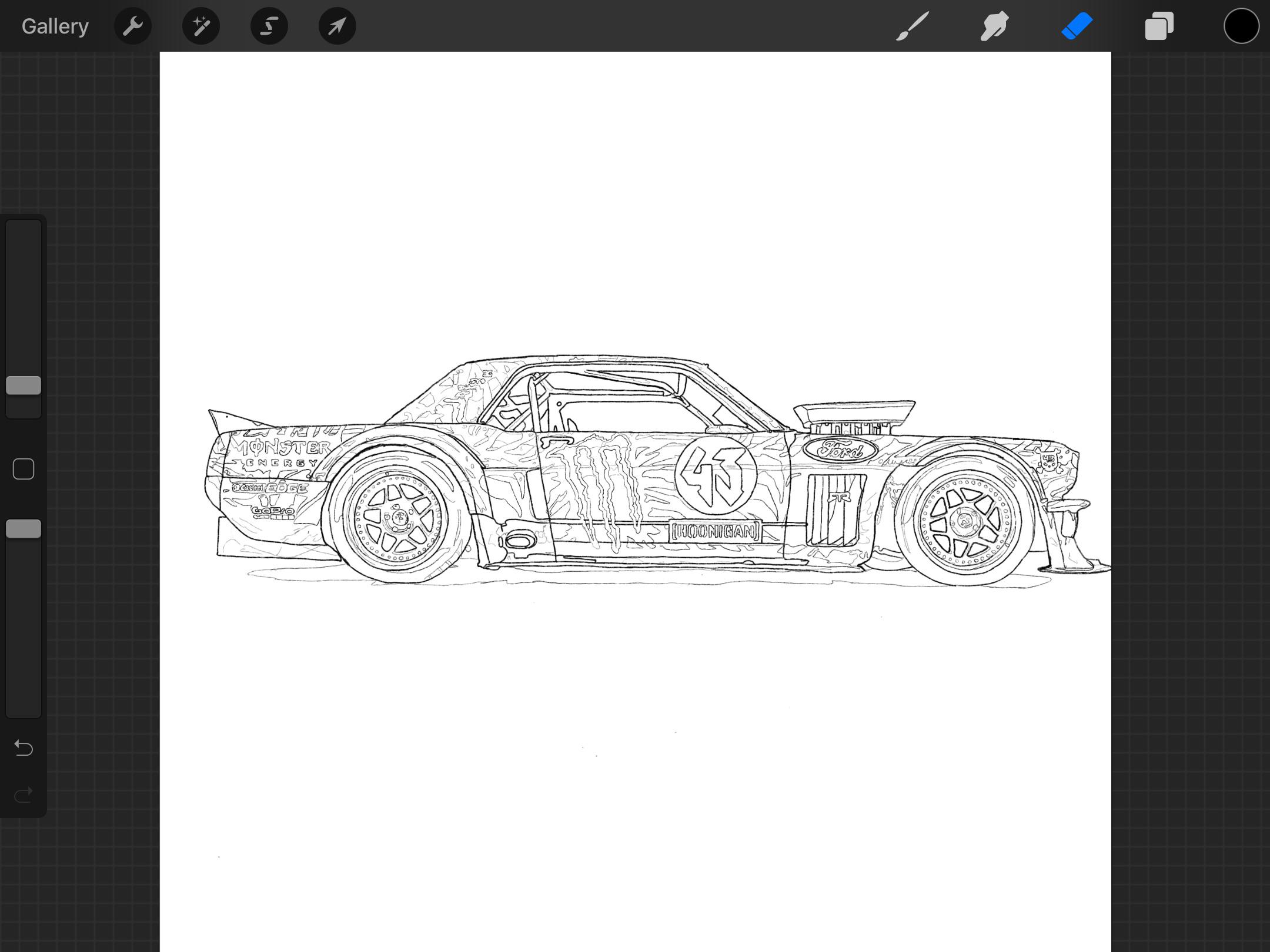Return to the Gallery
This screenshot has height=952, width=1270.
coord(55,26)
